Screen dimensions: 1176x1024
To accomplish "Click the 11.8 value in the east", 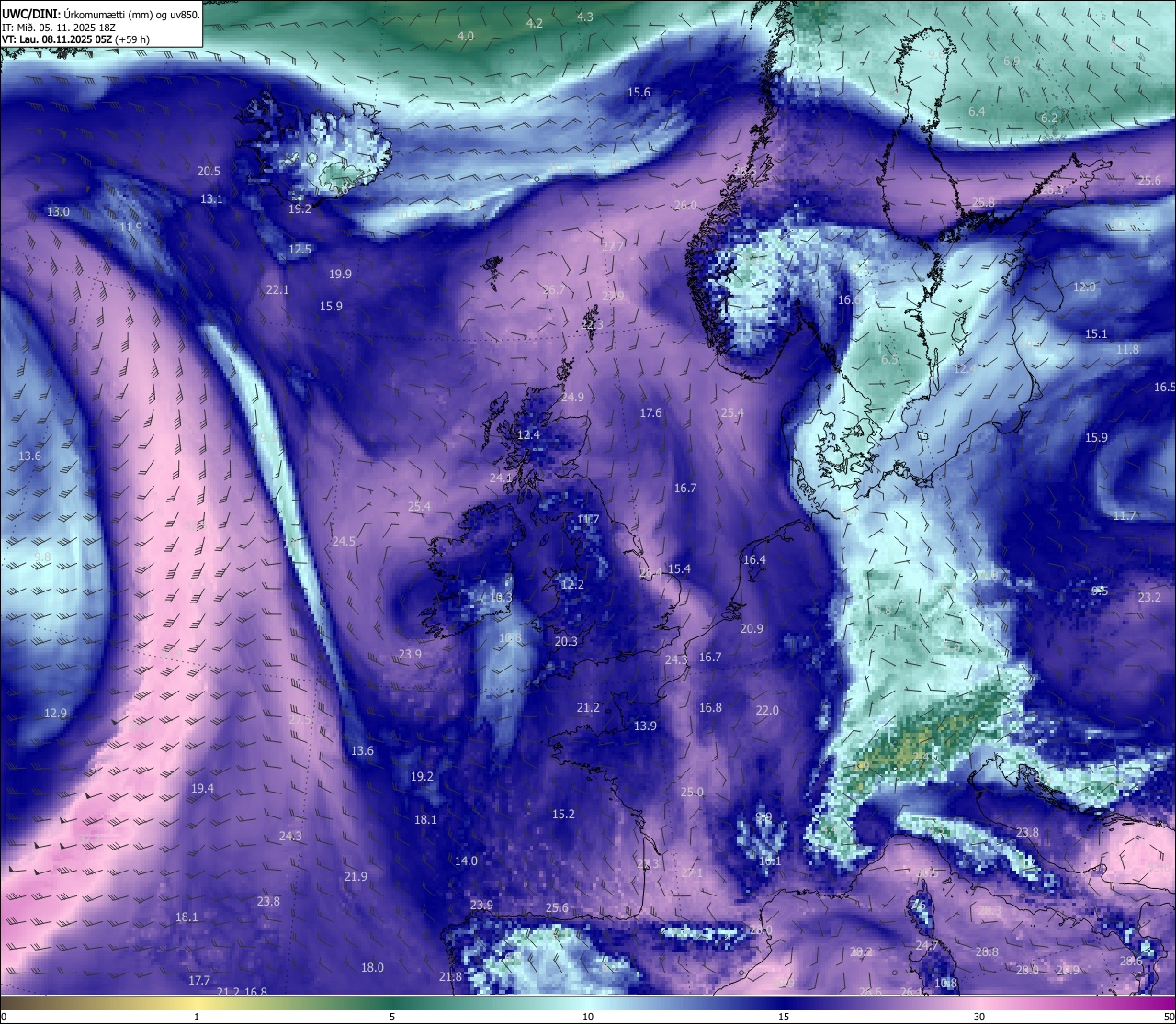I will coord(1127,350).
